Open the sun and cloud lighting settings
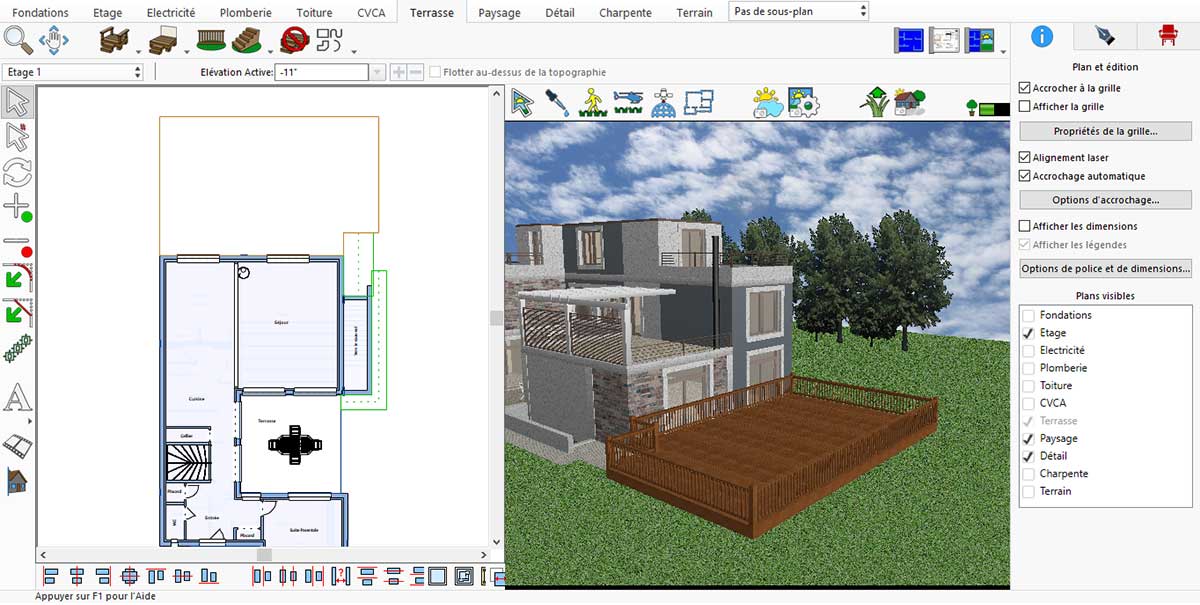The height and width of the screenshot is (605, 1200). [x=768, y=103]
